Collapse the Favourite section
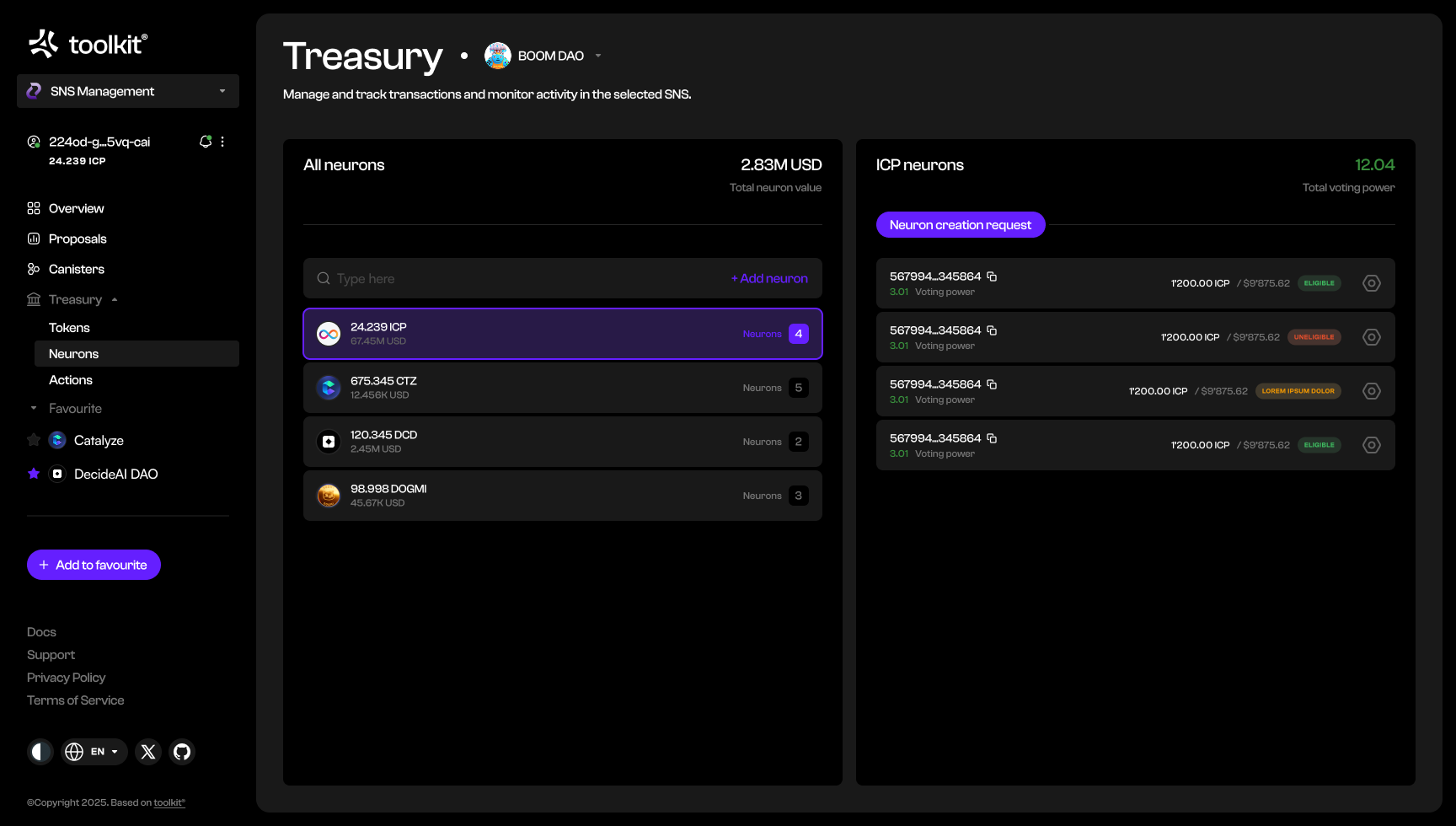The height and width of the screenshot is (826, 1456). point(34,408)
